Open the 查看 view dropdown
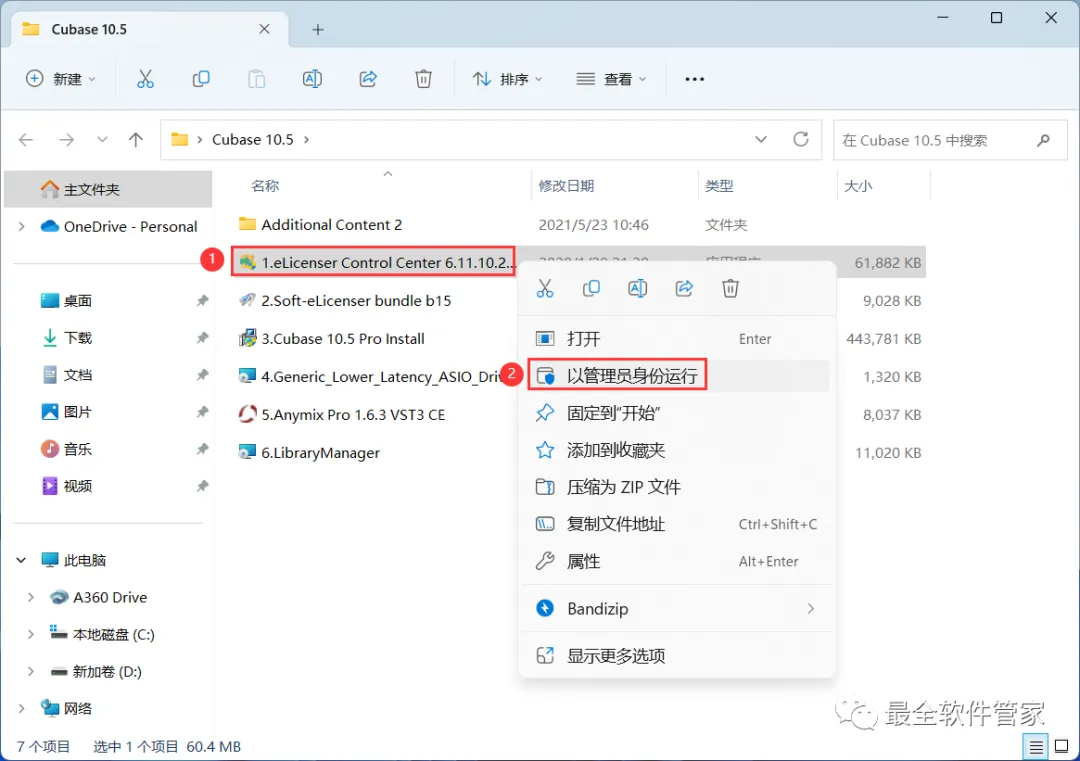Screen dimensions: 1080x761 coord(611,79)
